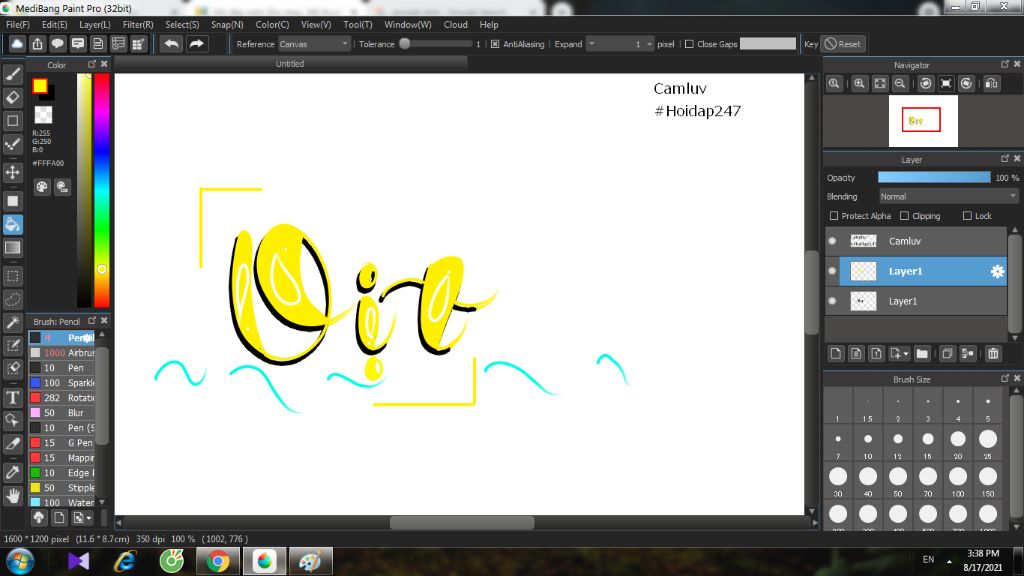The width and height of the screenshot is (1024, 576).
Task: Adjust the Tolerance slider handle
Action: pyautogui.click(x=405, y=44)
